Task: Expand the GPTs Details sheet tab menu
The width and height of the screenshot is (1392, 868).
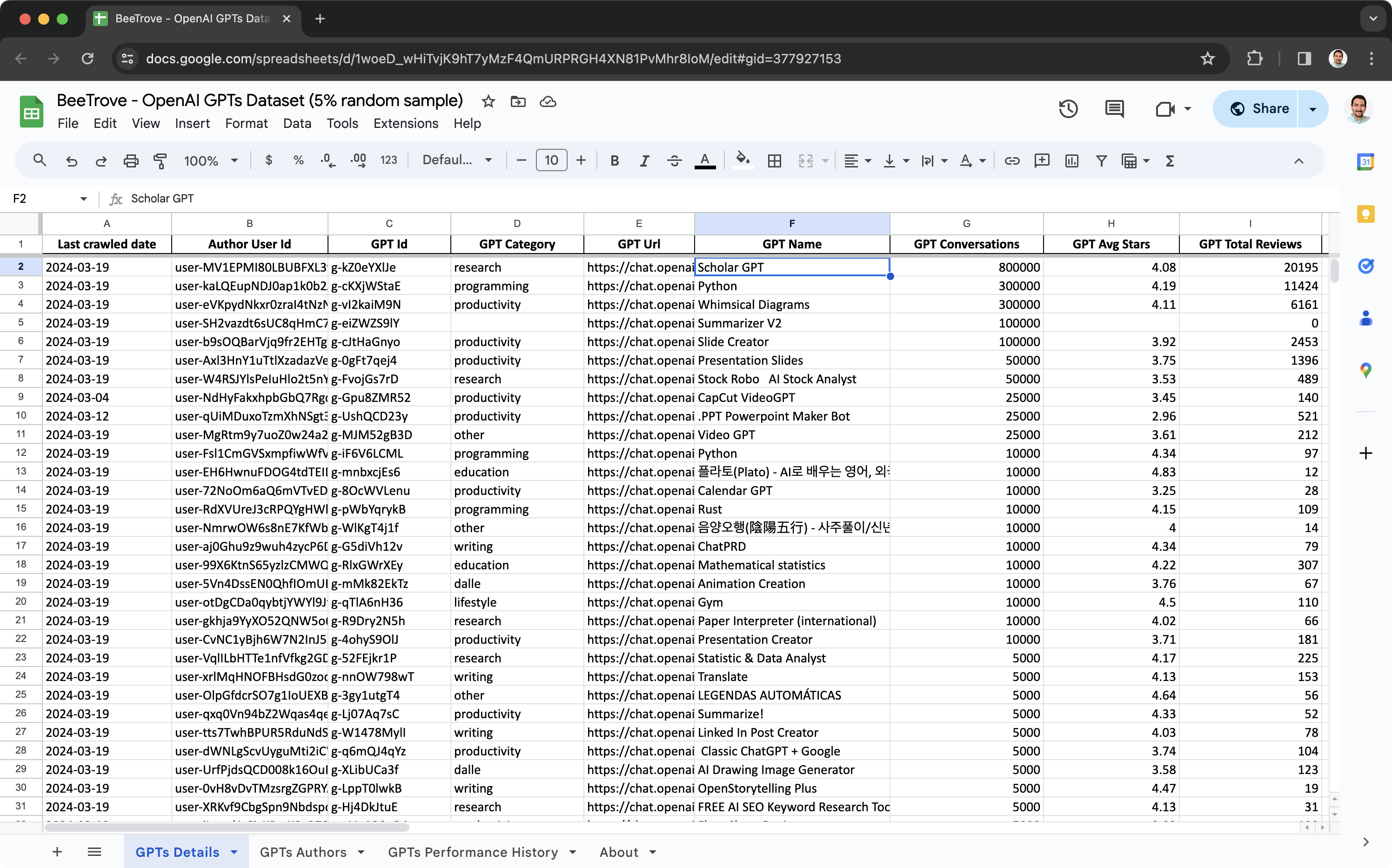Action: click(234, 852)
